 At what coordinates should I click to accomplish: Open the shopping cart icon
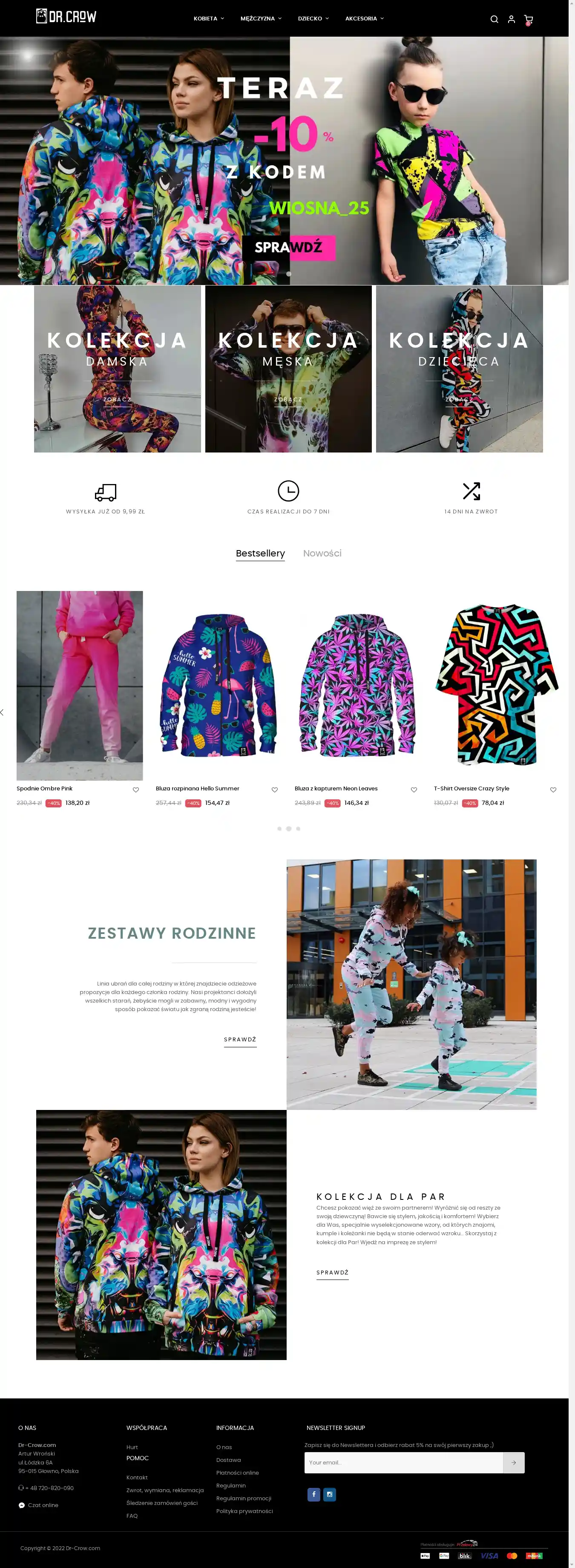click(528, 20)
